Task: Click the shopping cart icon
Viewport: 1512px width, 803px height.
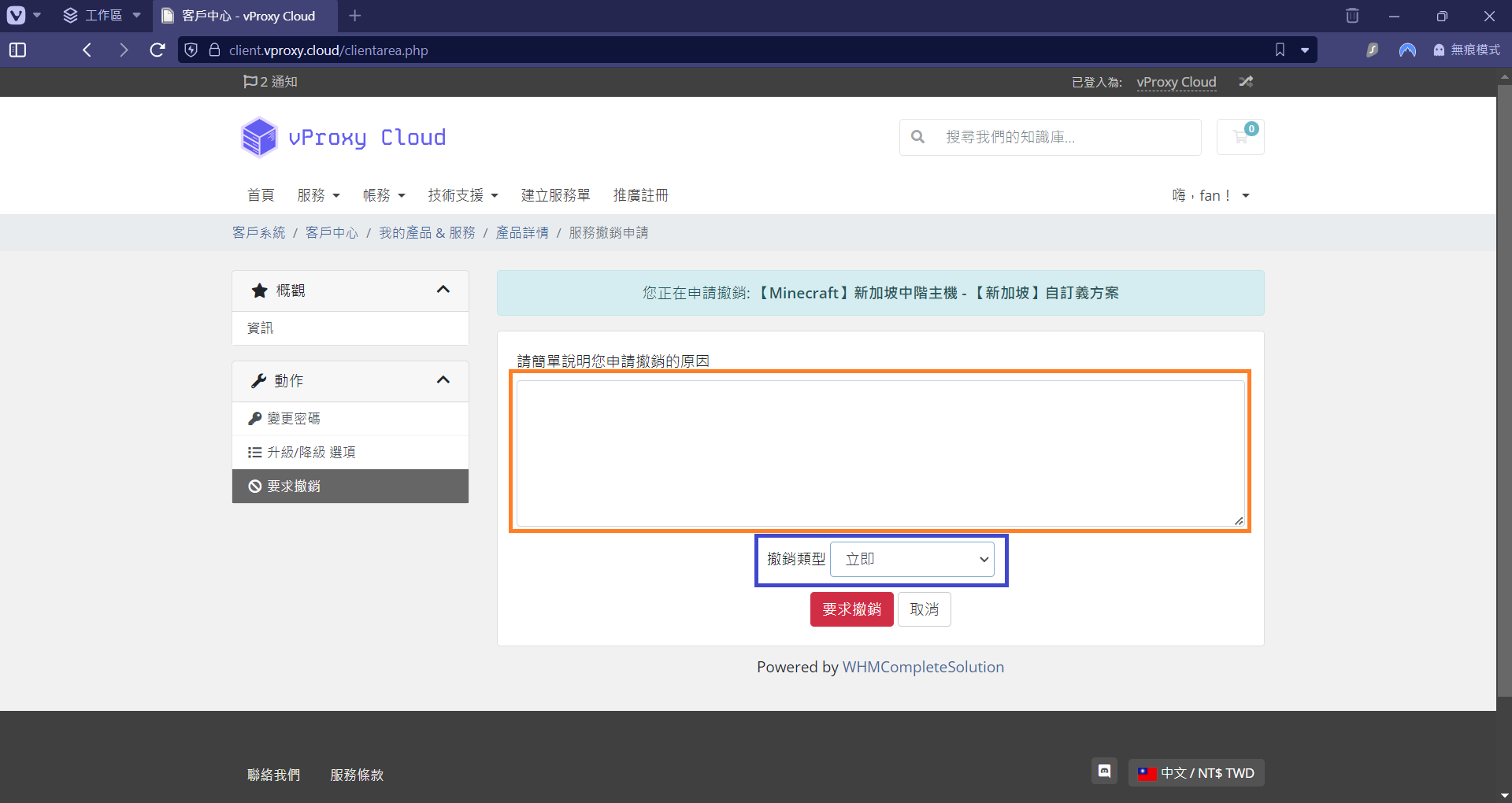Action: 1240,137
